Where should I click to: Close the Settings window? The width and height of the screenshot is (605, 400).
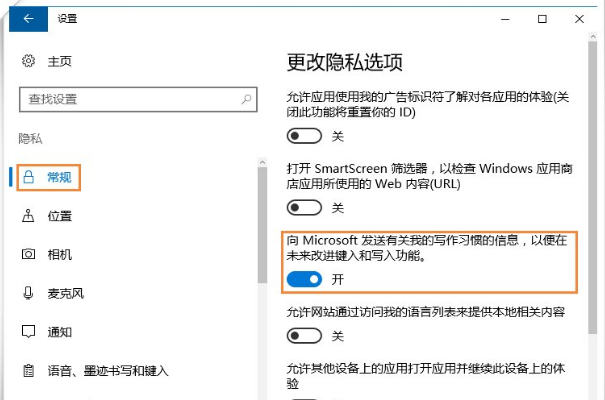tap(579, 19)
